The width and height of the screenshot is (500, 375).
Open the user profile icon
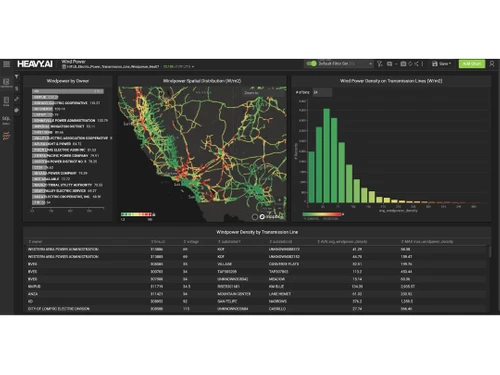click(x=492, y=64)
